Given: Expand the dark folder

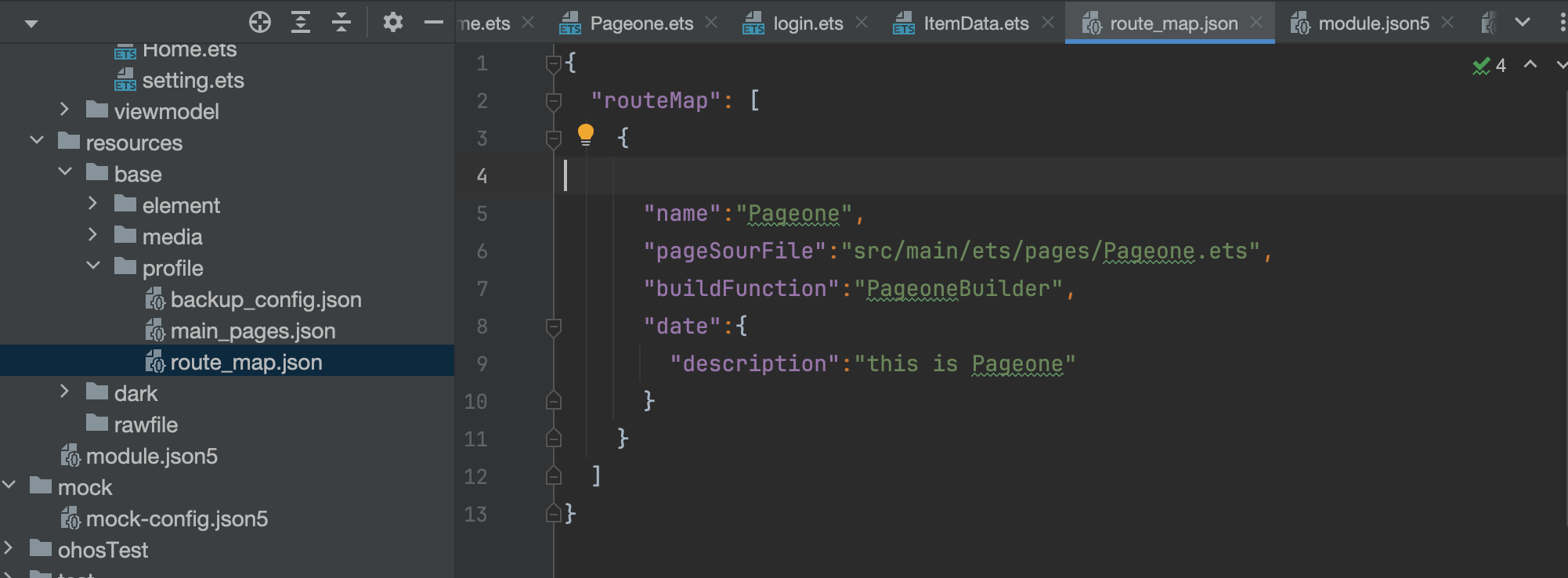Looking at the screenshot, I should (x=65, y=392).
